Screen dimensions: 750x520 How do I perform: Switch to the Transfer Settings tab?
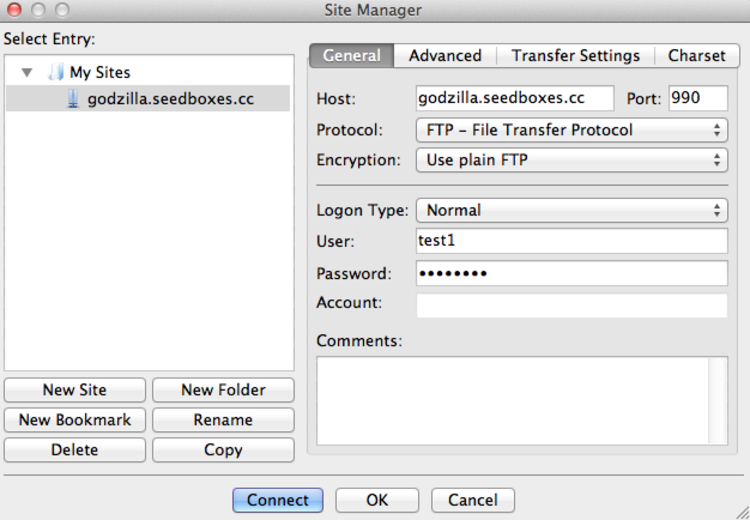pos(575,56)
